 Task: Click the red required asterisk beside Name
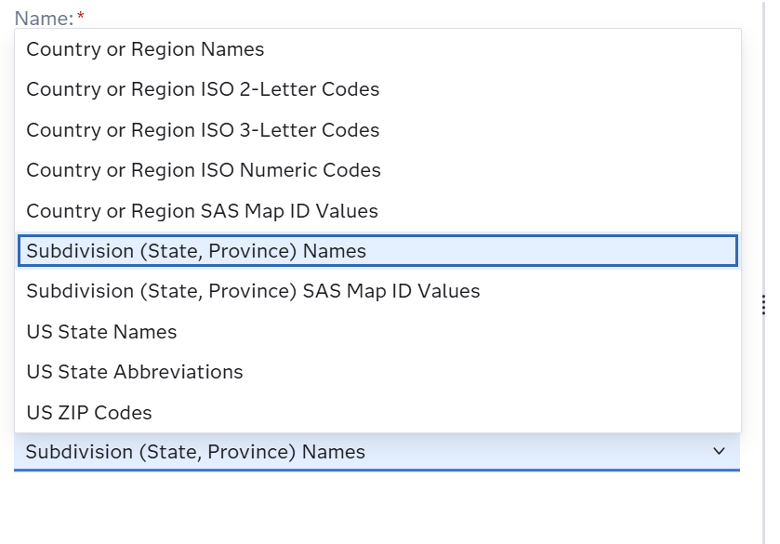point(80,18)
